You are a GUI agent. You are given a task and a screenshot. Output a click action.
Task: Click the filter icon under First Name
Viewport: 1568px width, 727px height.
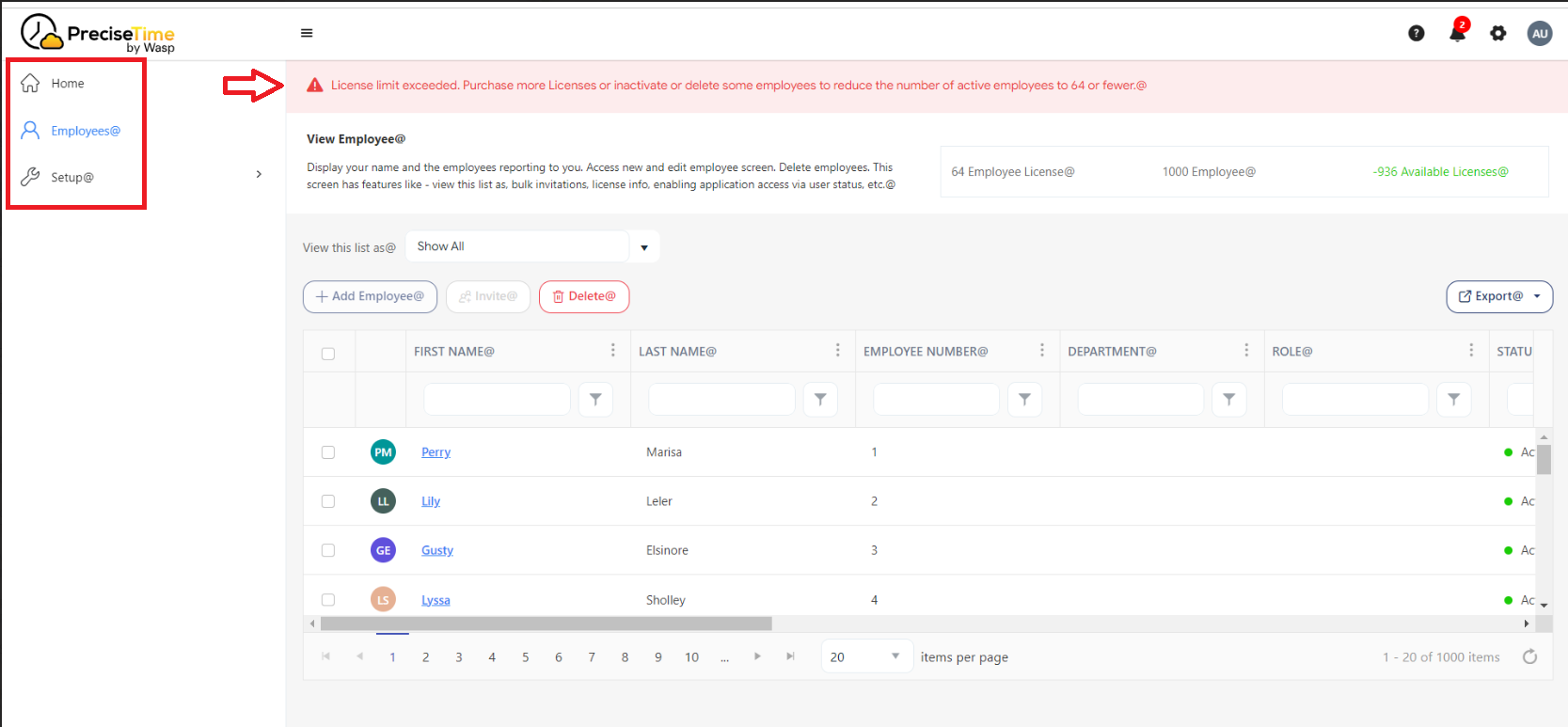[595, 400]
